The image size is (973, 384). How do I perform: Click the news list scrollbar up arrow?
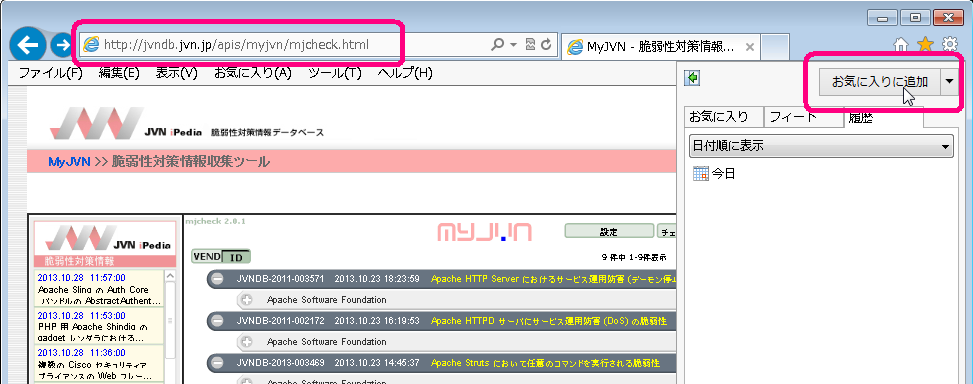[170, 275]
